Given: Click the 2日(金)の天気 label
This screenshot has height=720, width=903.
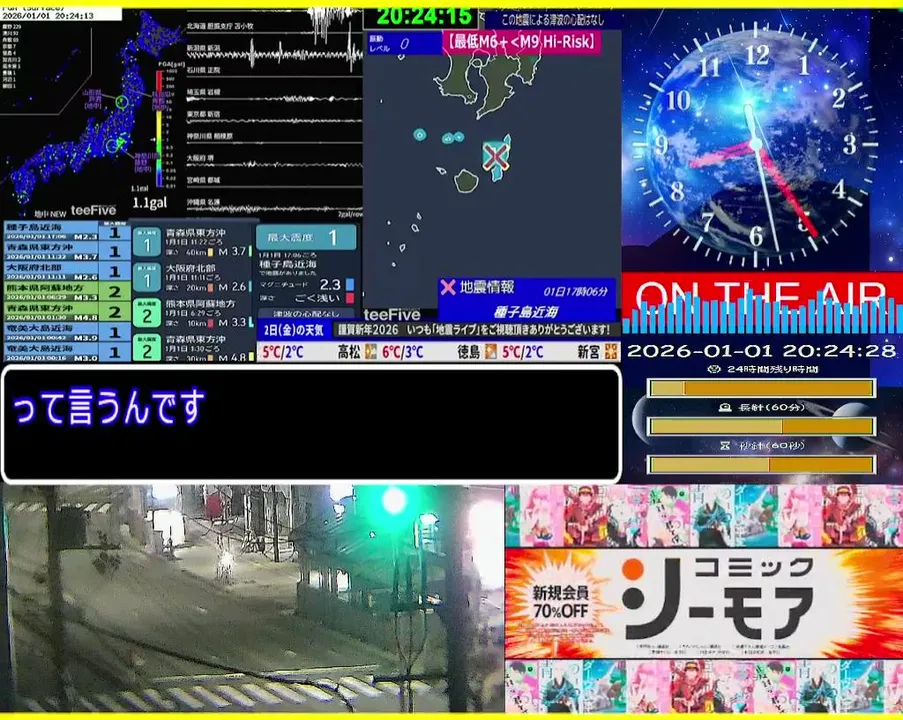Looking at the screenshot, I should 293,330.
